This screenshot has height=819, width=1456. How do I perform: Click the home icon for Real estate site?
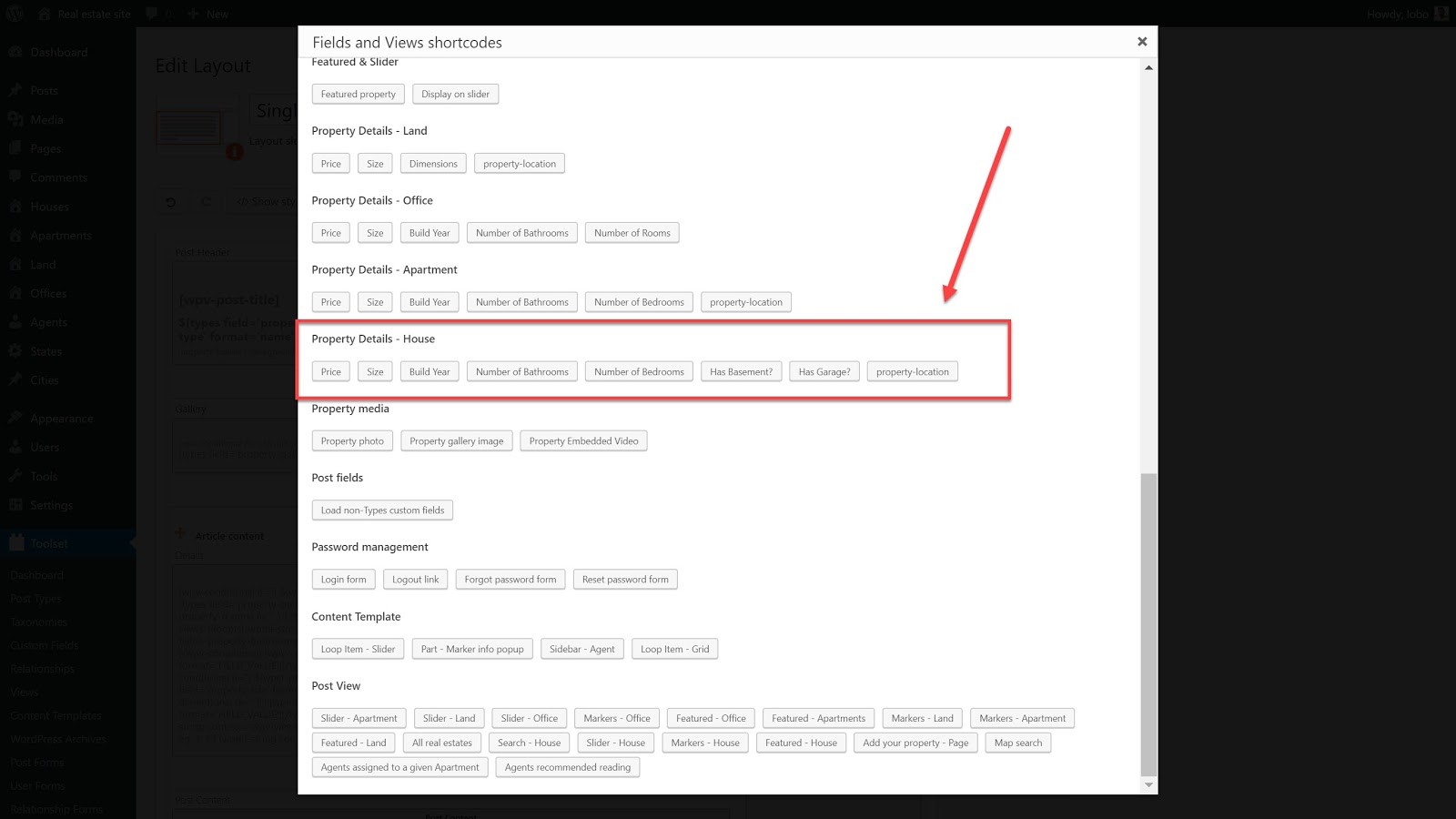click(45, 14)
